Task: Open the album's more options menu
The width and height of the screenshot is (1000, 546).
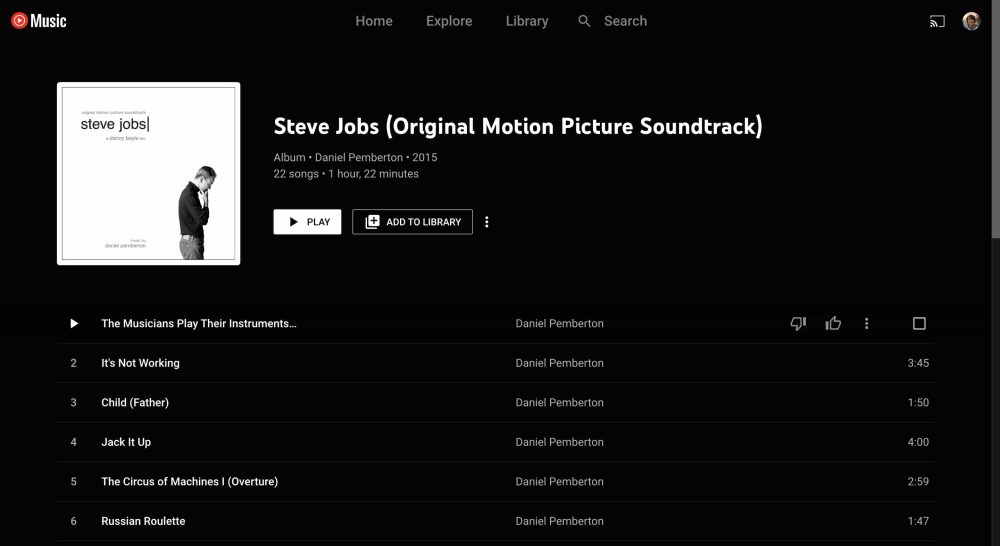Action: (487, 222)
